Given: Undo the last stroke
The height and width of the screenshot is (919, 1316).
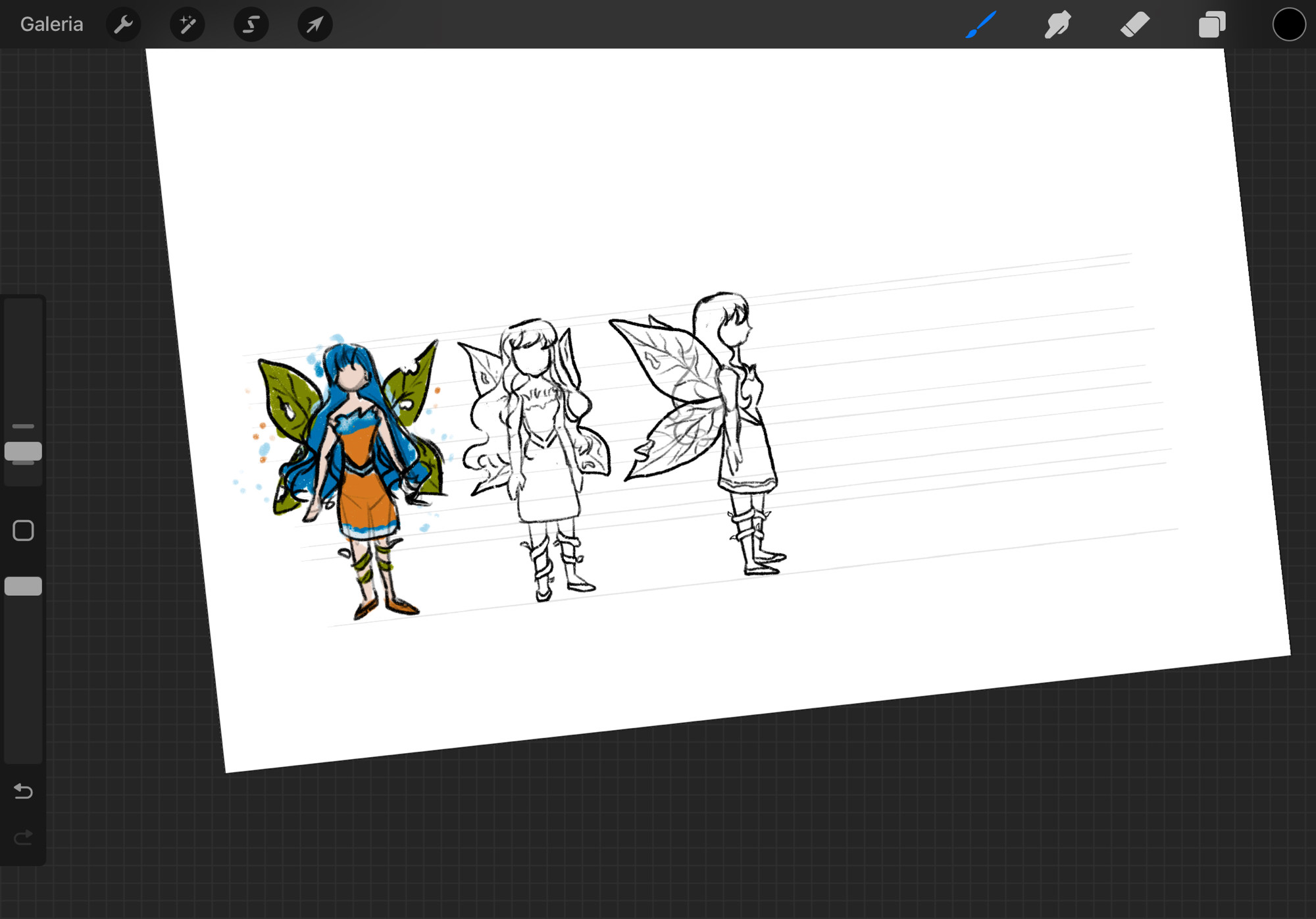Looking at the screenshot, I should click(x=23, y=791).
